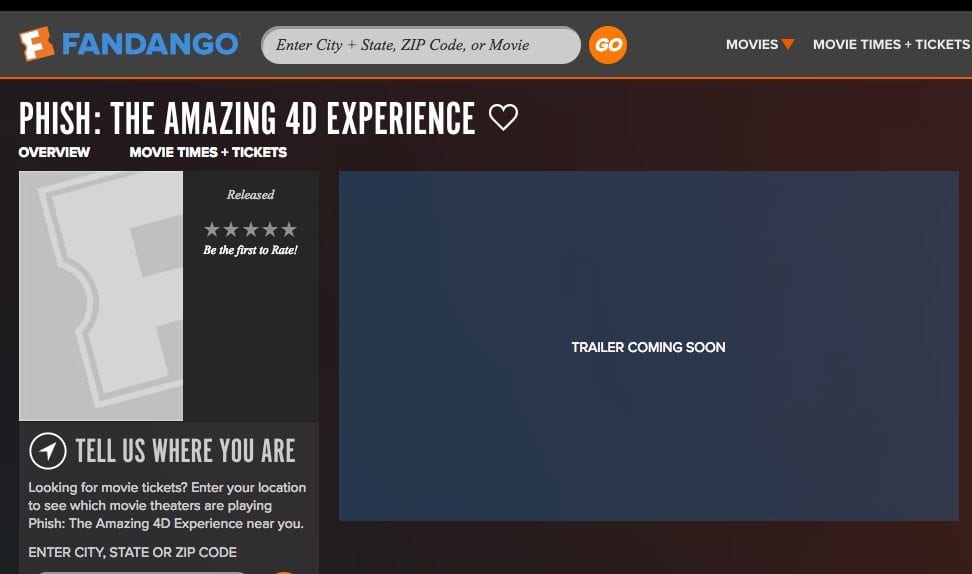Click the location arrow compass icon

(x=48, y=451)
